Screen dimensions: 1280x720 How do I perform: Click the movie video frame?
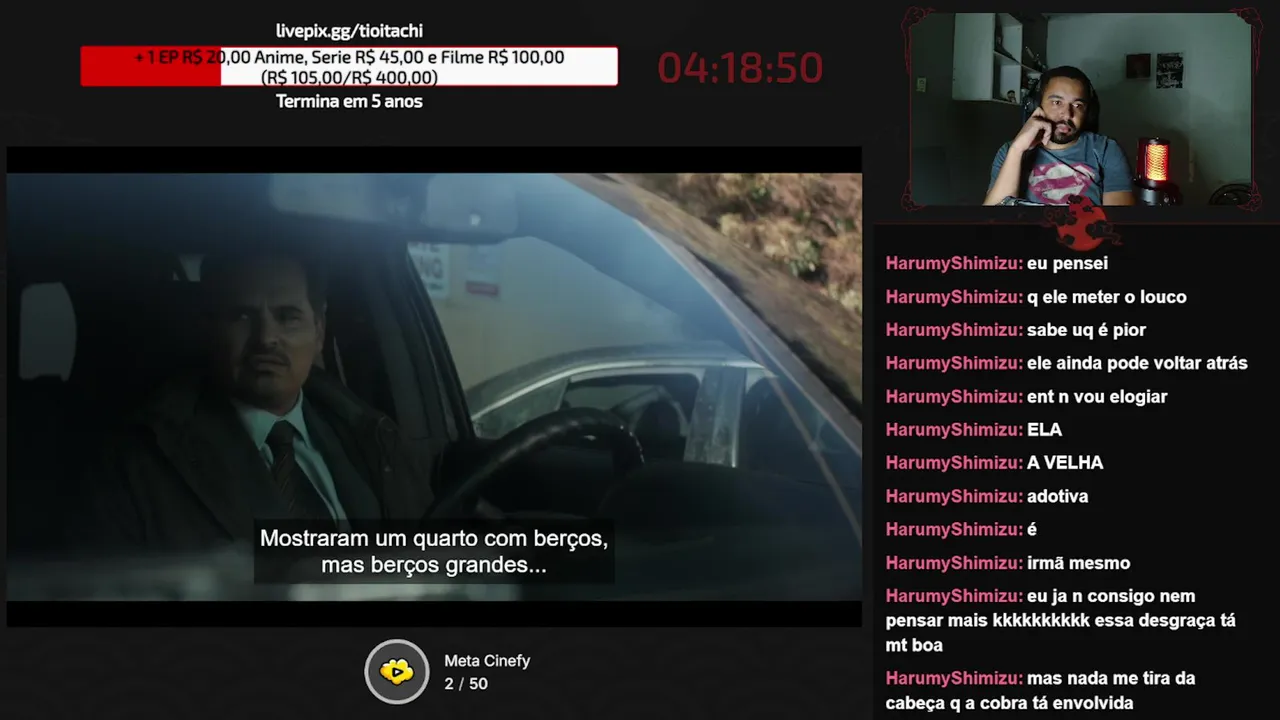(434, 387)
